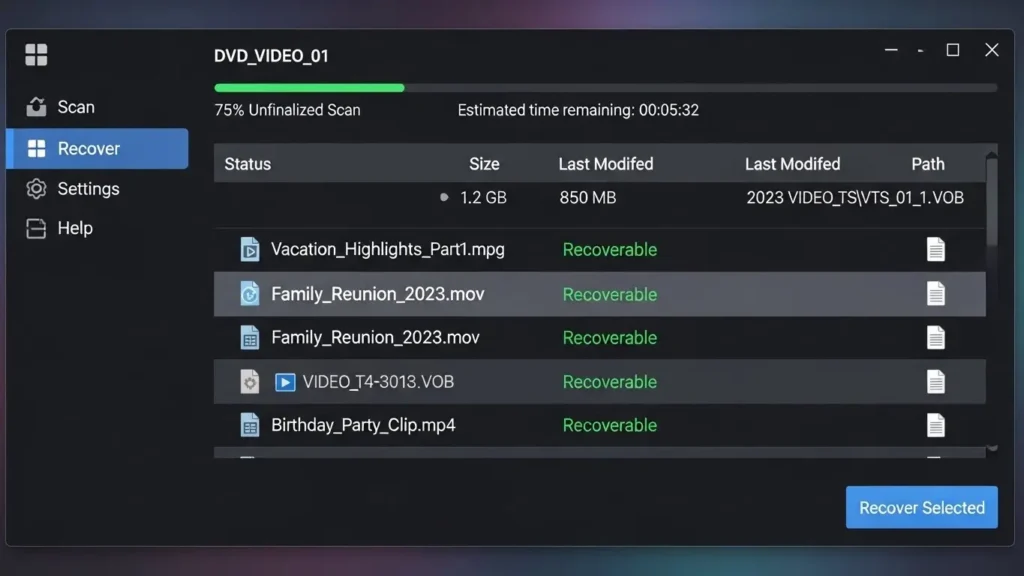Open the path icon for Vacation_Highlights_Part1.mpg
This screenshot has height=576, width=1024.
click(936, 249)
